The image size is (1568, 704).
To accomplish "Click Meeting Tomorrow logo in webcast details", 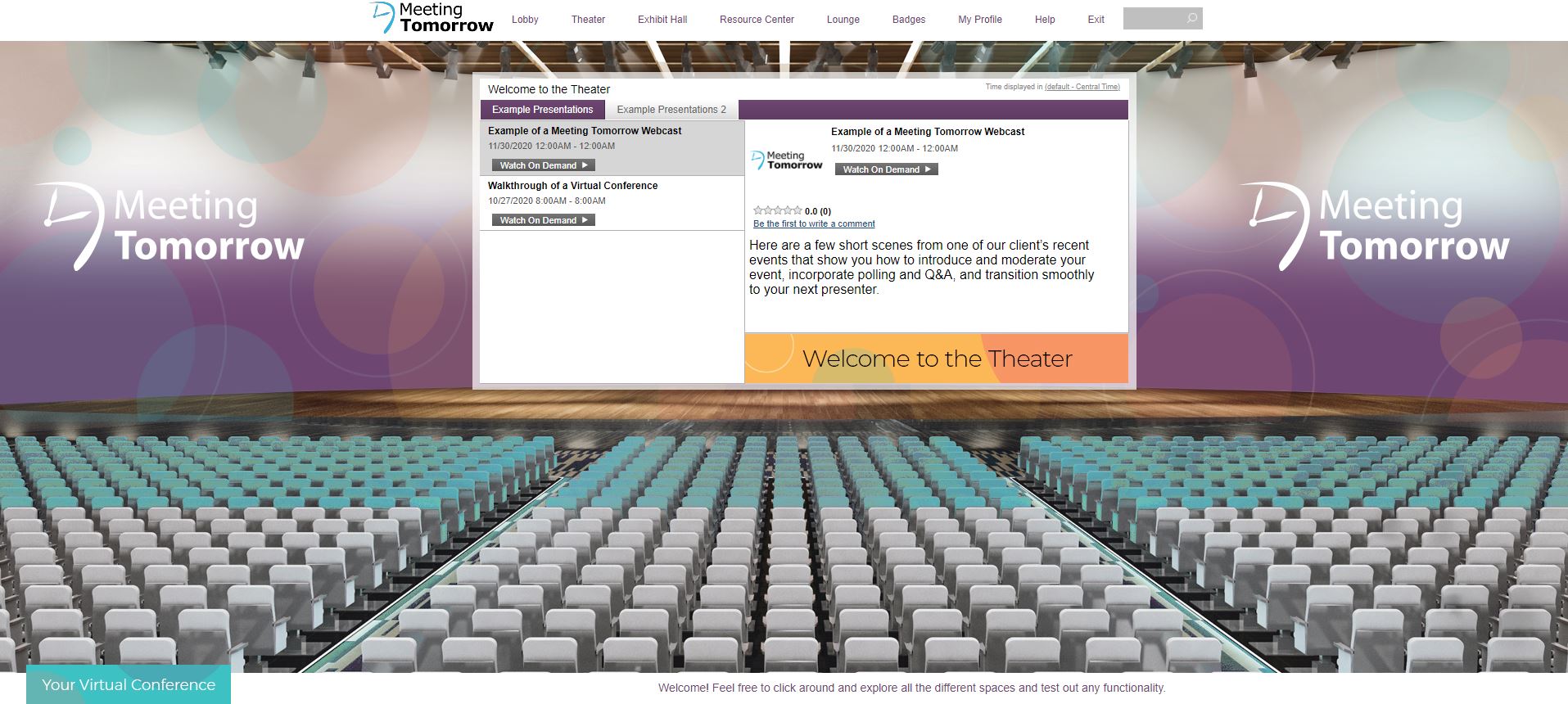I will pyautogui.click(x=787, y=160).
